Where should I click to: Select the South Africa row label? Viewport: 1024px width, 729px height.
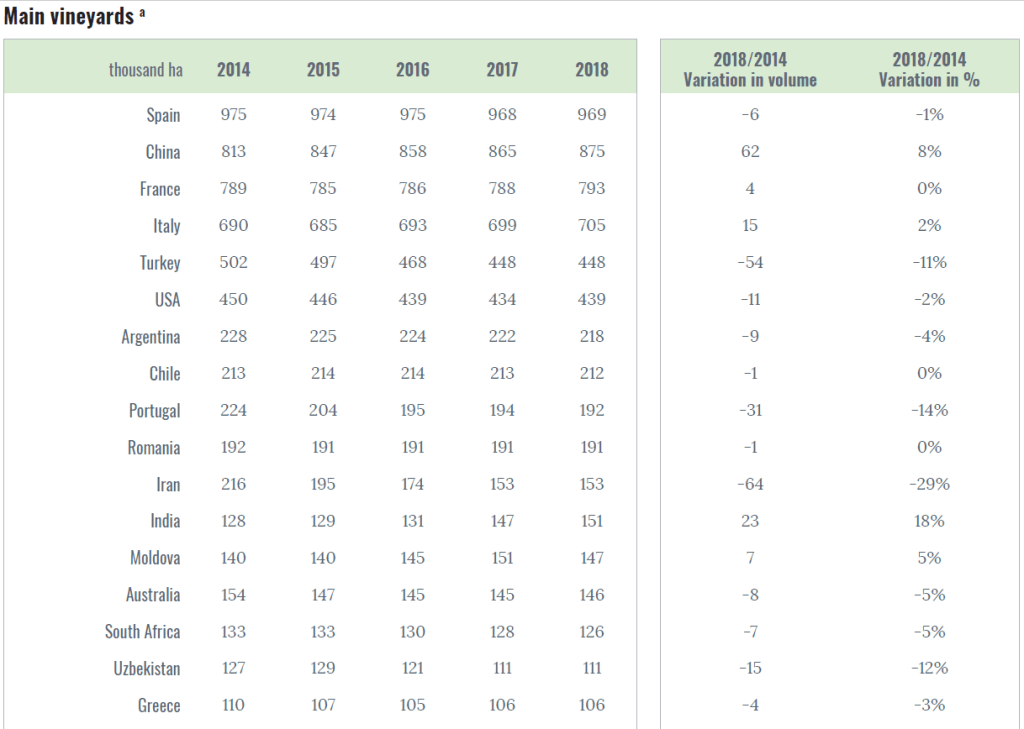click(x=143, y=632)
